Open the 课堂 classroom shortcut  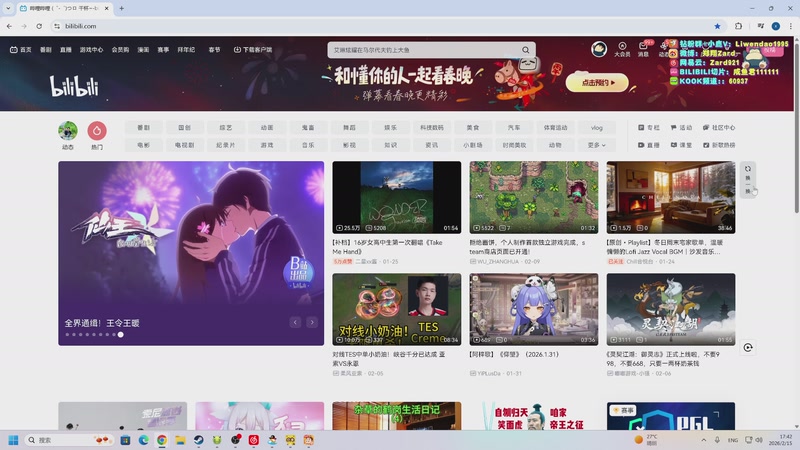click(x=681, y=145)
